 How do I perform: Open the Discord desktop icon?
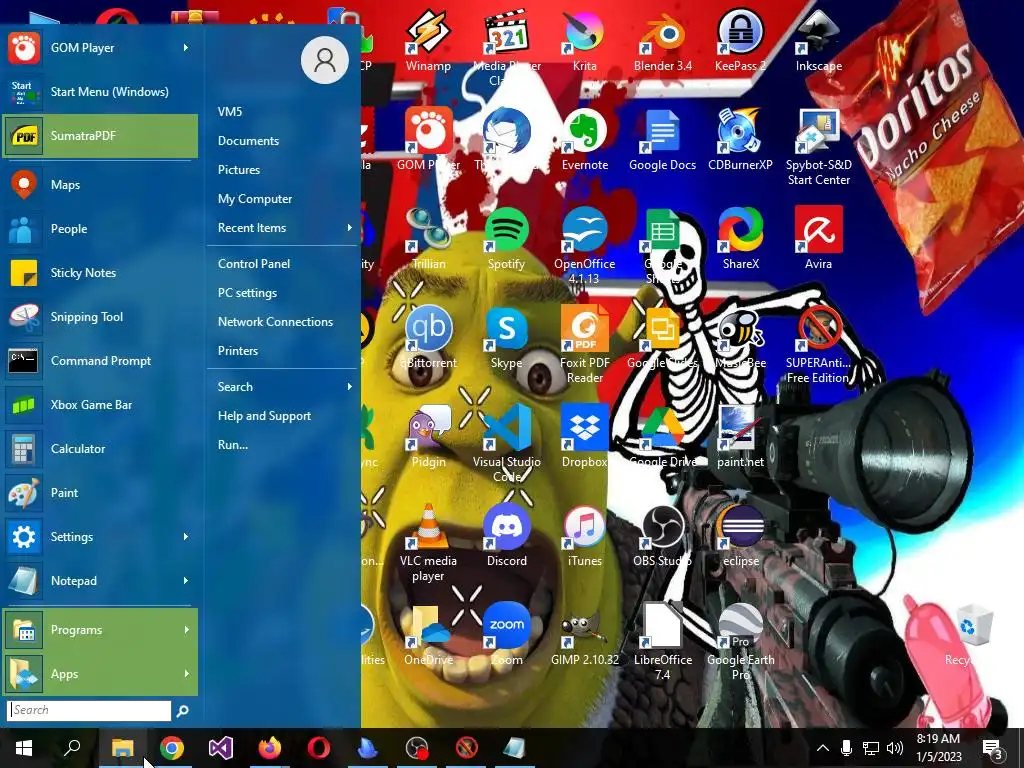click(x=507, y=536)
